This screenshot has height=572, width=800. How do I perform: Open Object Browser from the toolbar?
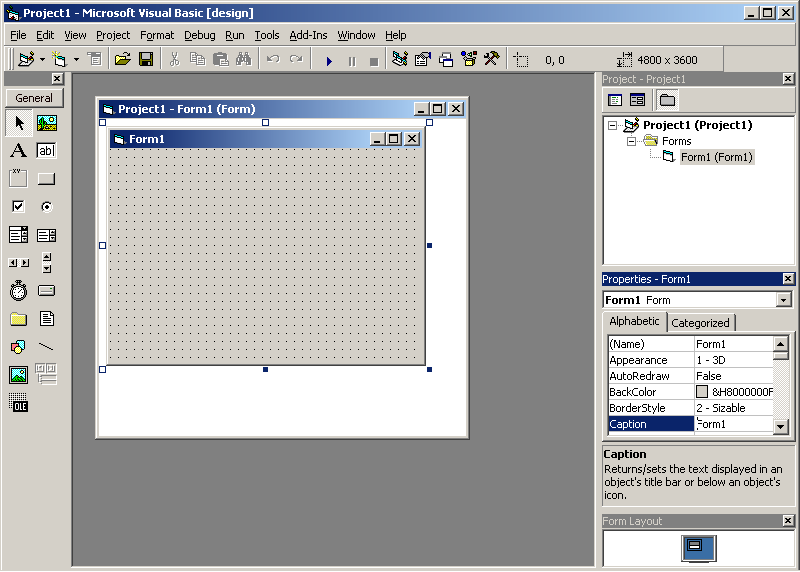pos(469,59)
